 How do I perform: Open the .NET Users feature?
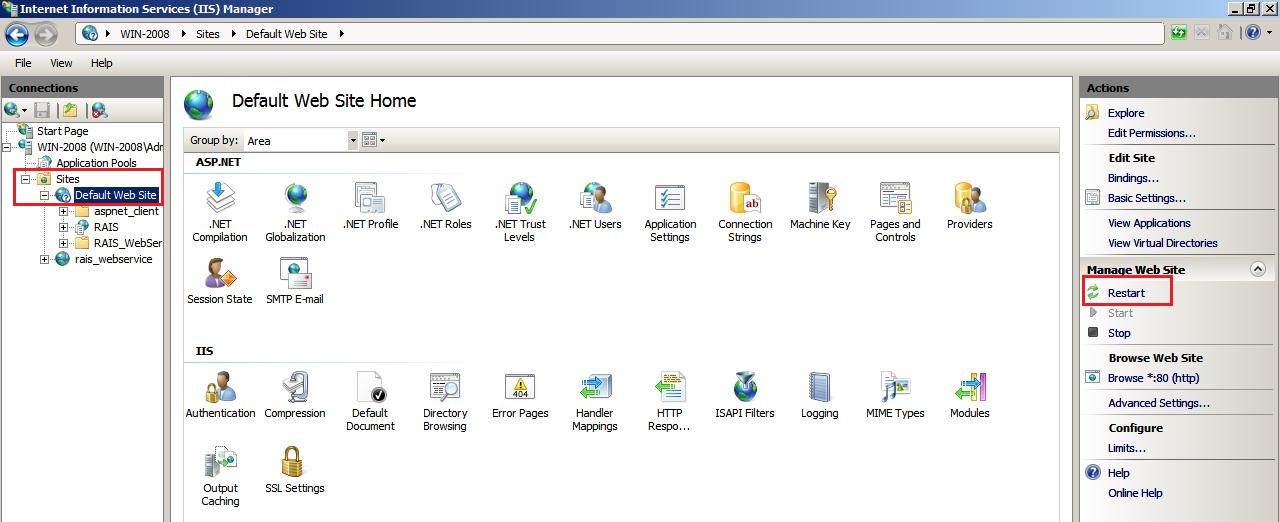(595, 206)
